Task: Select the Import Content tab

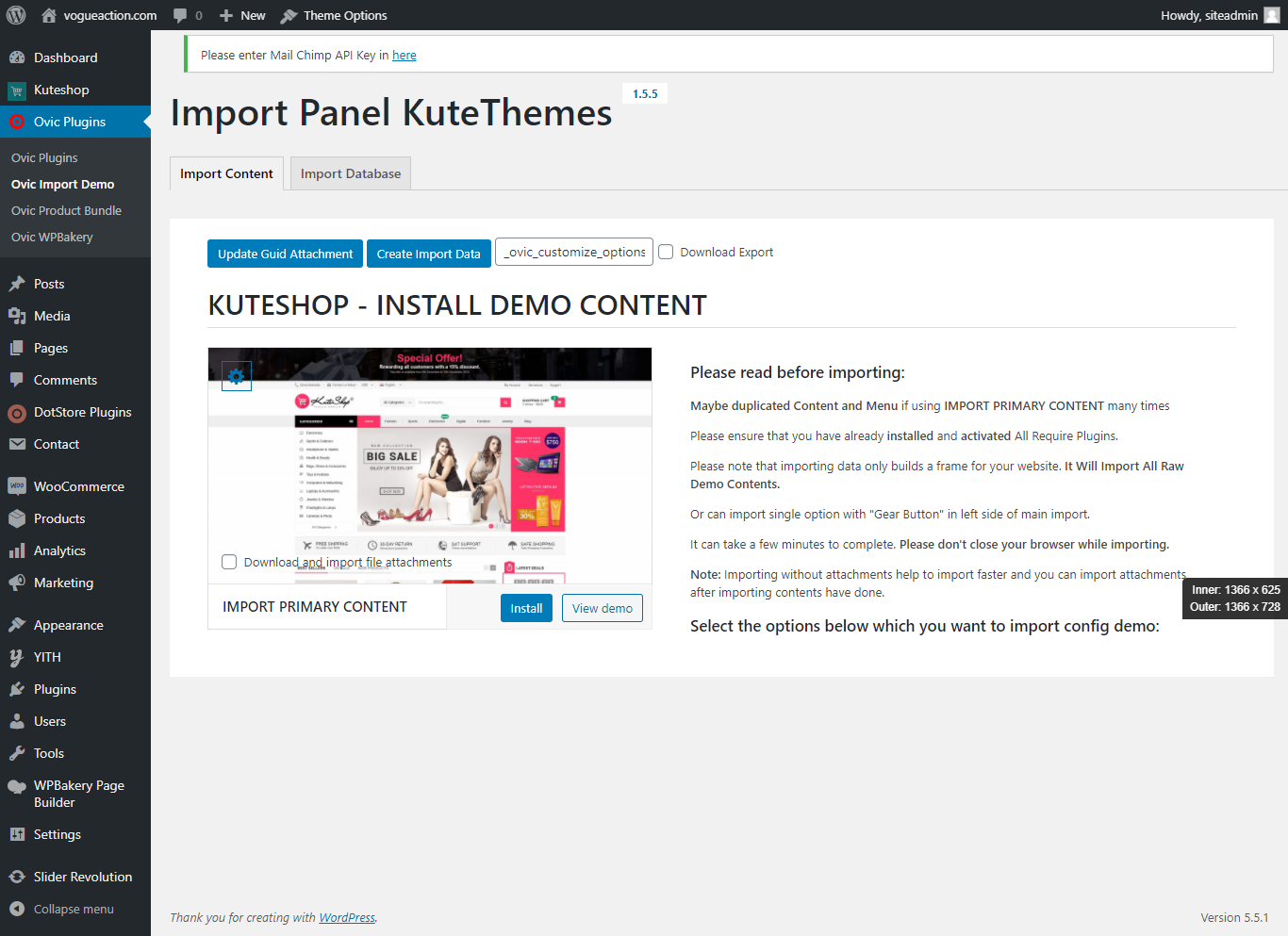Action: click(x=226, y=173)
